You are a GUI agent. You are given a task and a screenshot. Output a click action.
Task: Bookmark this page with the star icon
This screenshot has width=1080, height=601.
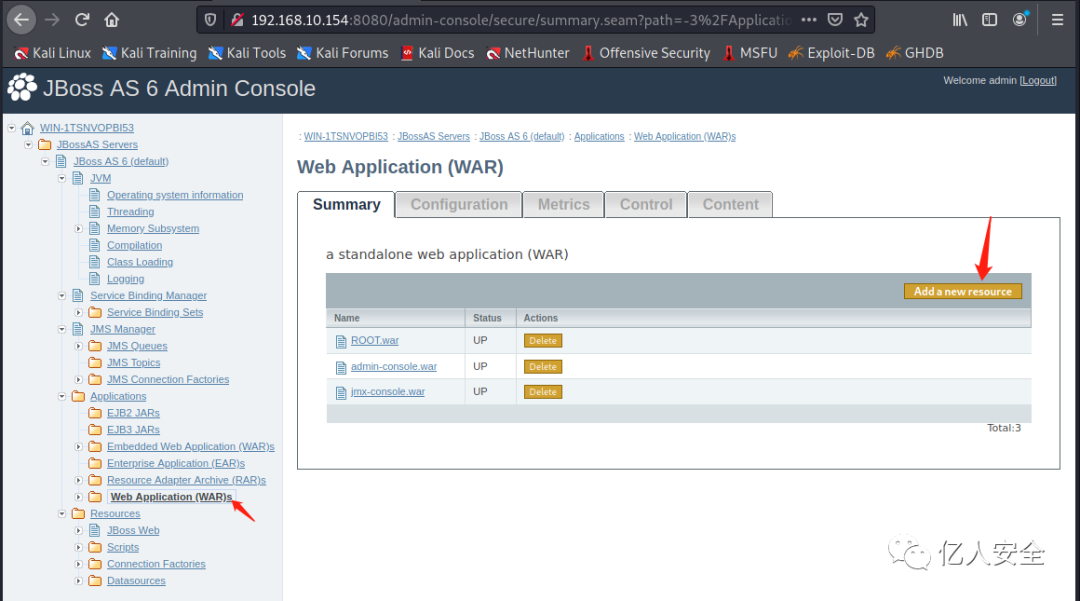tap(861, 20)
